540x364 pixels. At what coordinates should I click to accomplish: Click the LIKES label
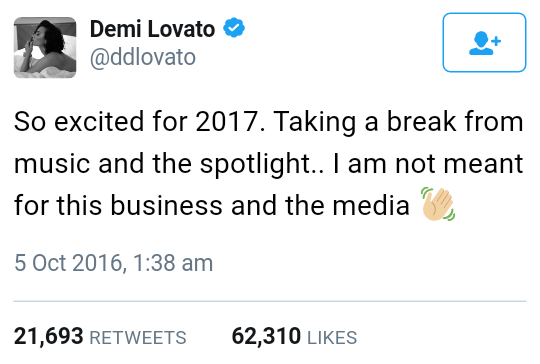[x=332, y=337]
